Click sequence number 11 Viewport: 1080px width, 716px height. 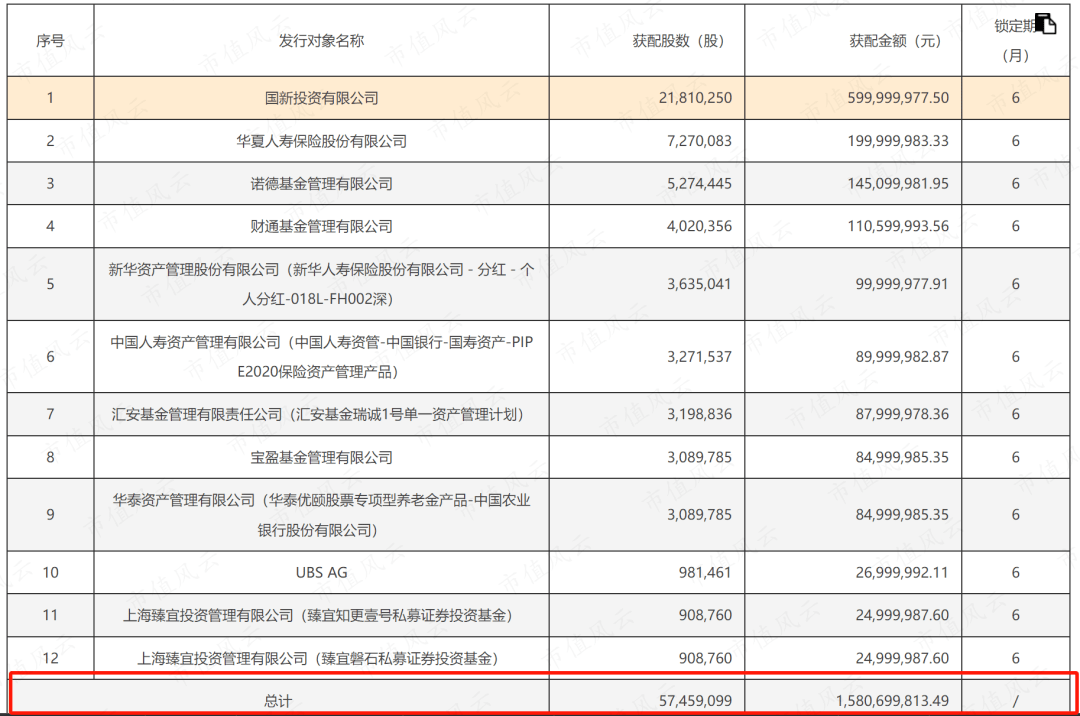pyautogui.click(x=50, y=615)
